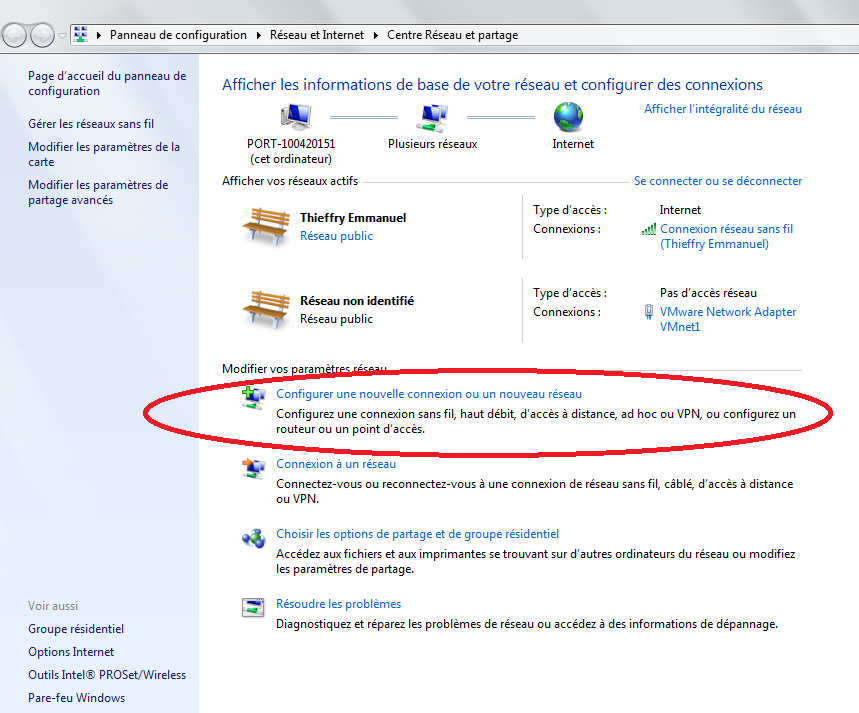
Task: Open Pare-feu Windows from Voir aussi
Action: coord(76,698)
